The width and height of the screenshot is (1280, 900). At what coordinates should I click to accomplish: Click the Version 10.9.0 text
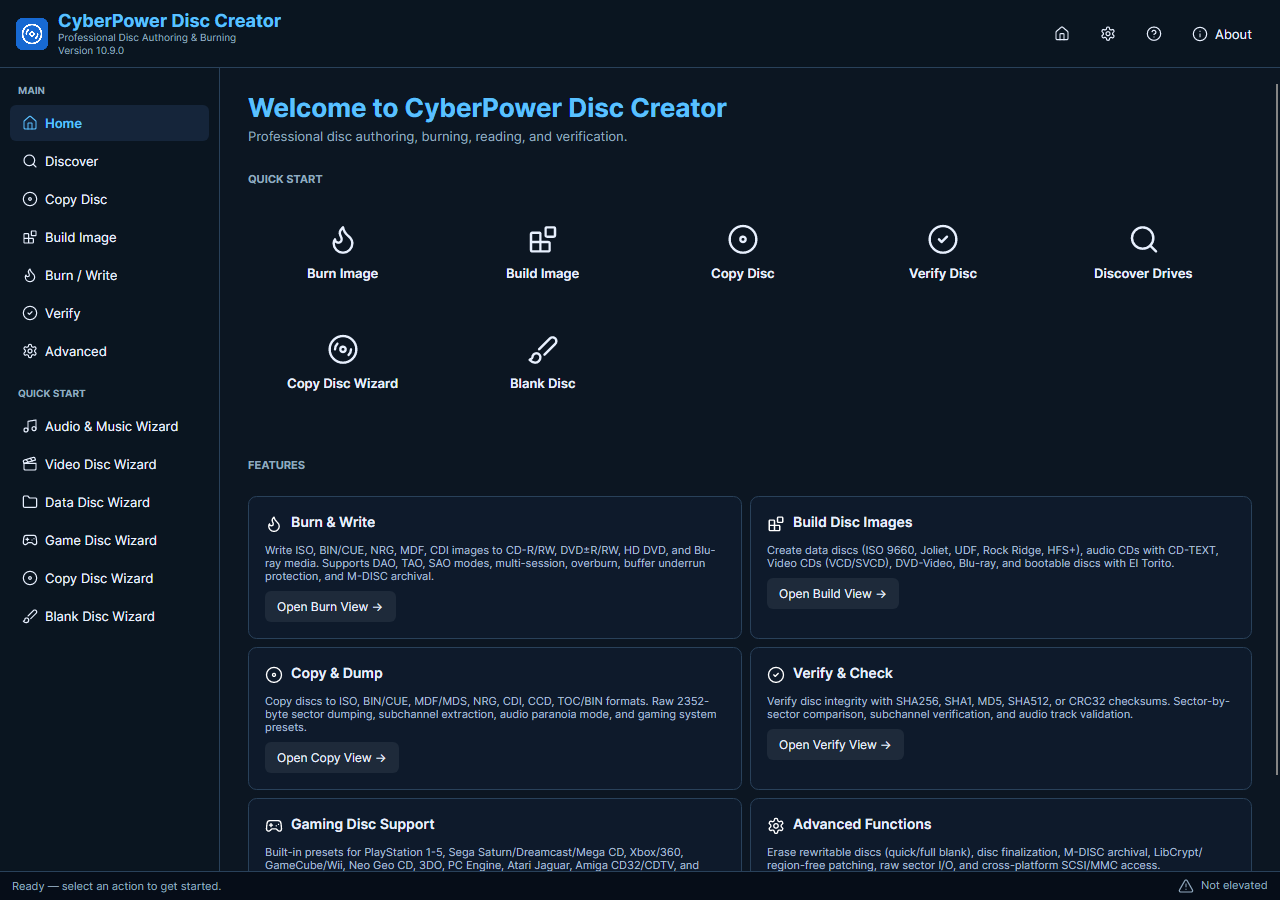pos(91,50)
